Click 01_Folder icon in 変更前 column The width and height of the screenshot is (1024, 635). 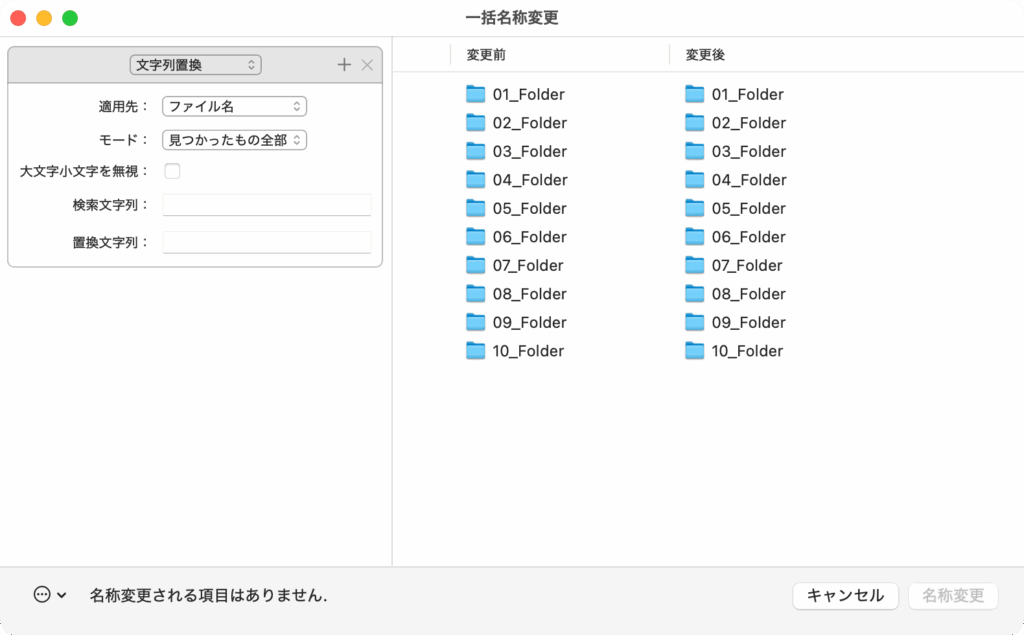point(475,94)
